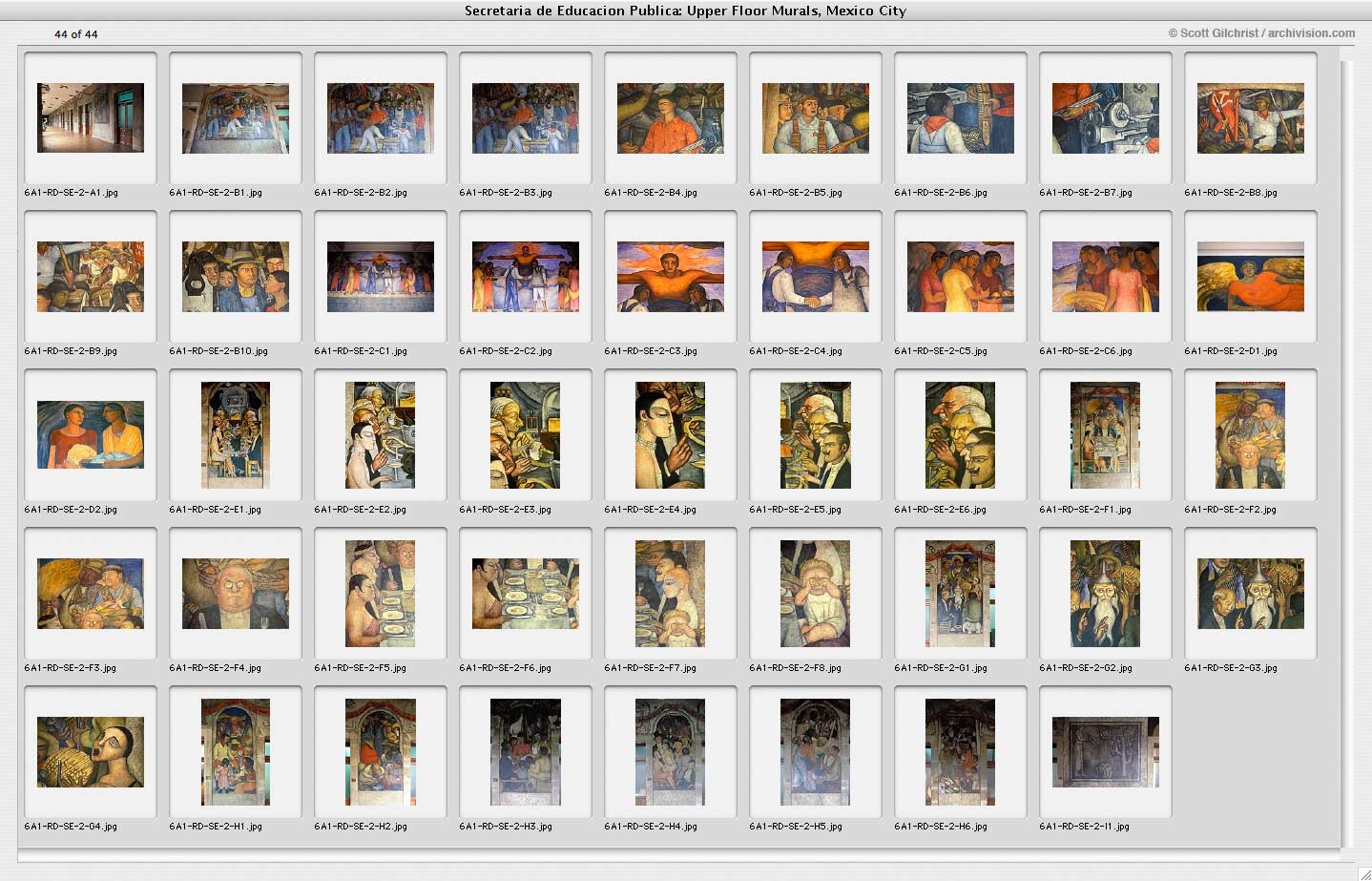The width and height of the screenshot is (1372, 881).
Task: Open thumbnail 6A1-RD-SE-2-A1.jpg corridor photo
Action: 91,118
